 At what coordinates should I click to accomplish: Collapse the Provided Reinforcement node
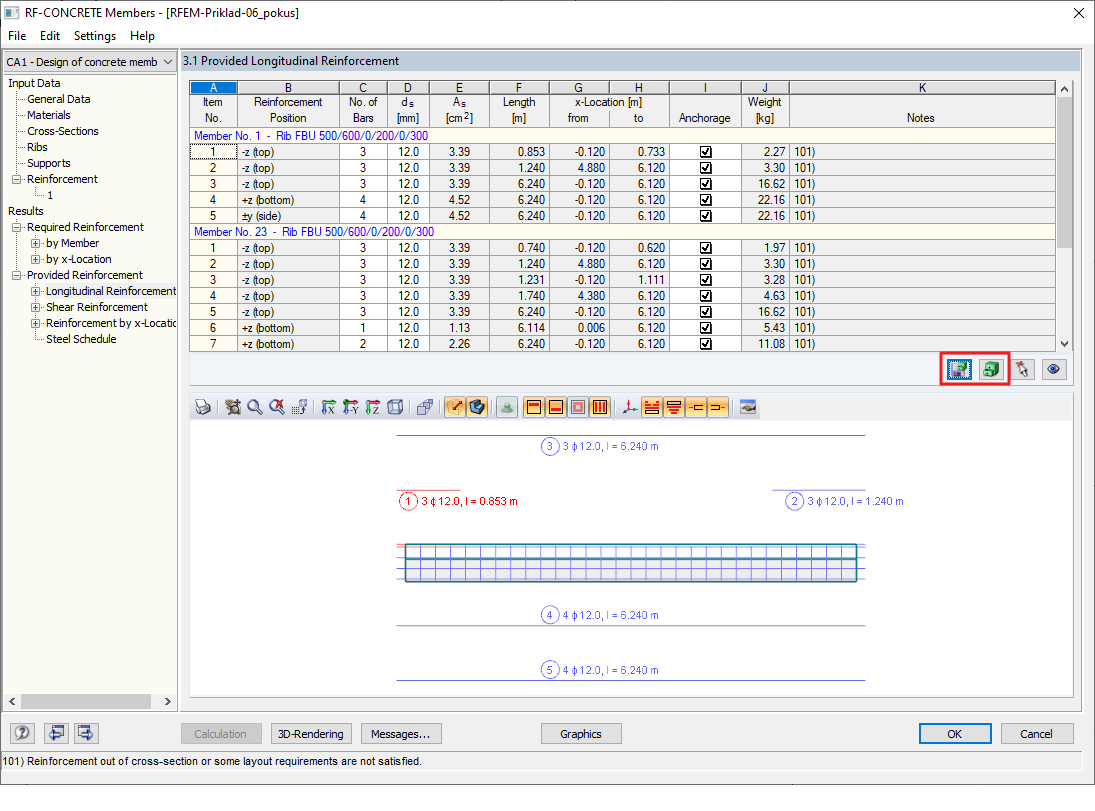[x=16, y=275]
